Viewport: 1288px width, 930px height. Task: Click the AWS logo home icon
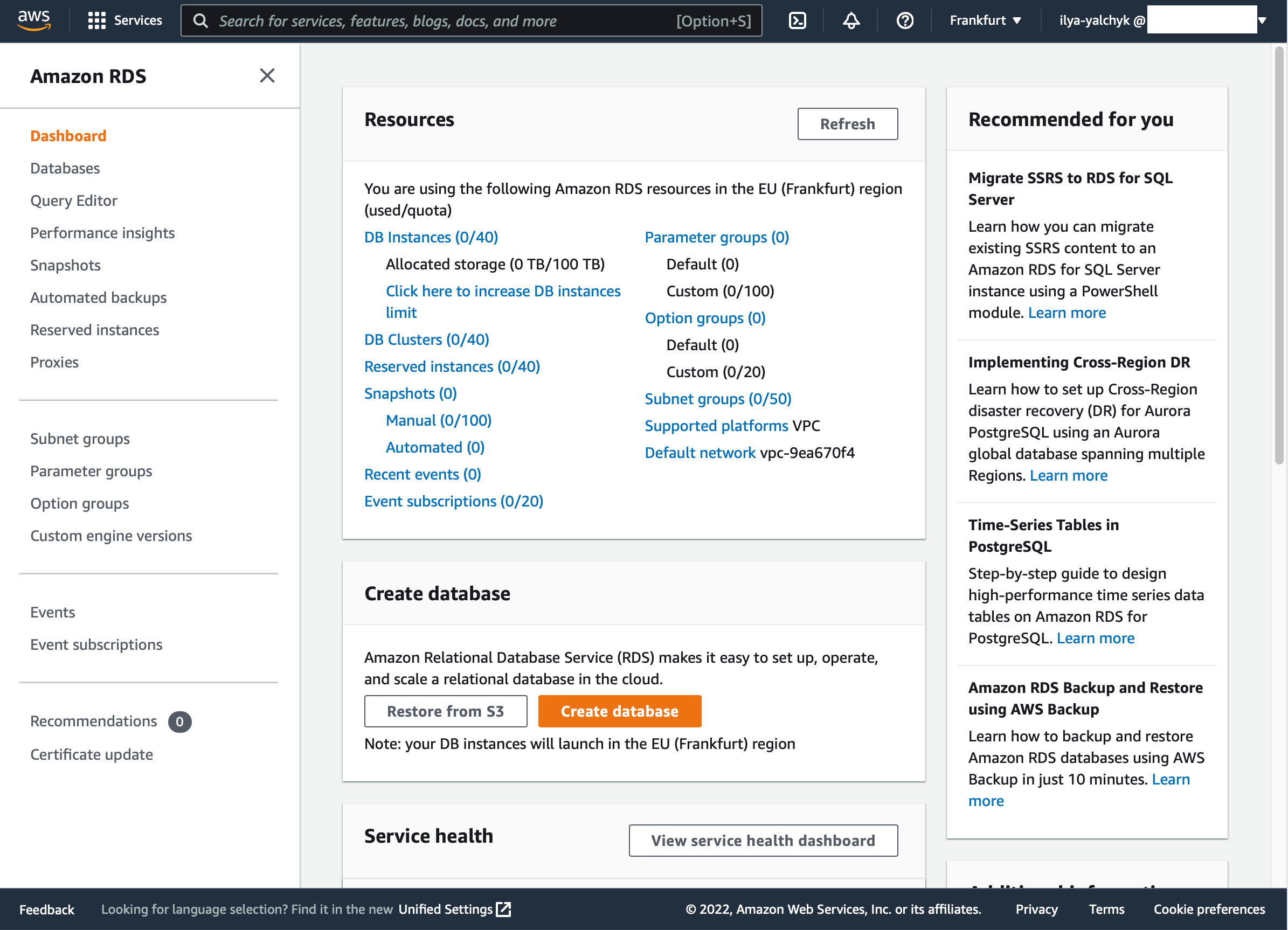point(34,20)
